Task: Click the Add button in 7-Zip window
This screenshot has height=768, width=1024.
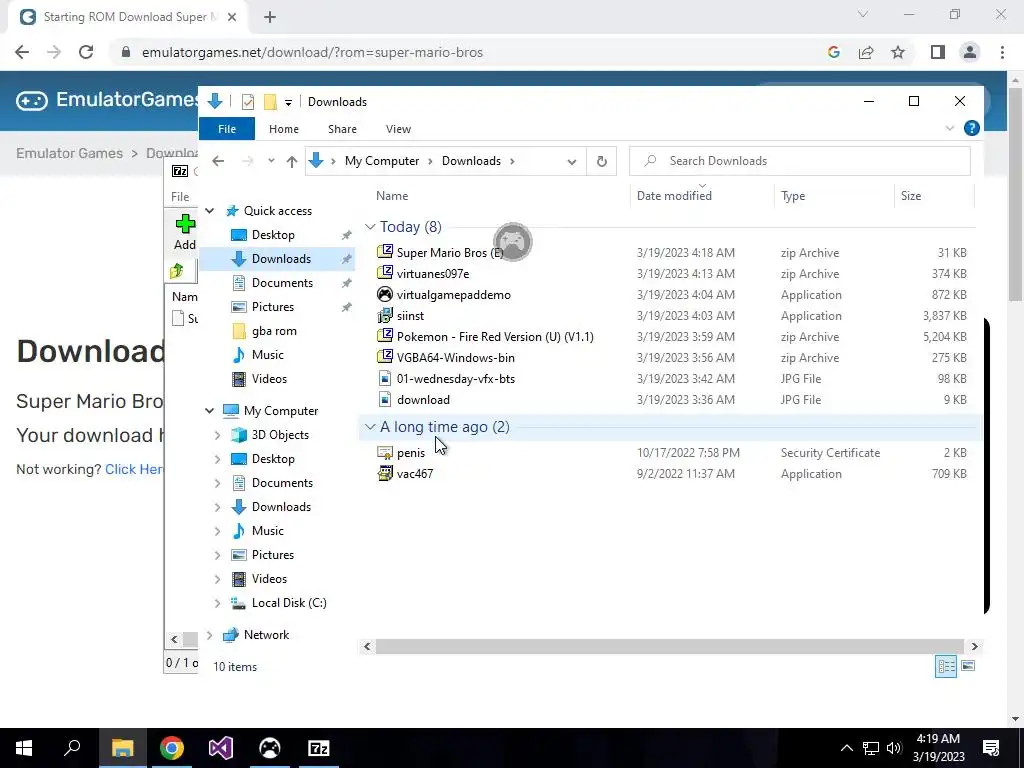Action: pyautogui.click(x=185, y=232)
